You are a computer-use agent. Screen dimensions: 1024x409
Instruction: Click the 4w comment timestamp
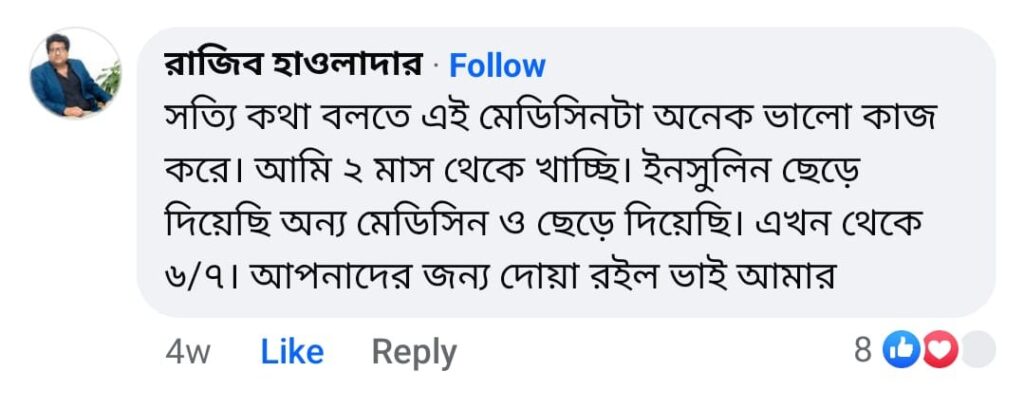pyautogui.click(x=187, y=351)
